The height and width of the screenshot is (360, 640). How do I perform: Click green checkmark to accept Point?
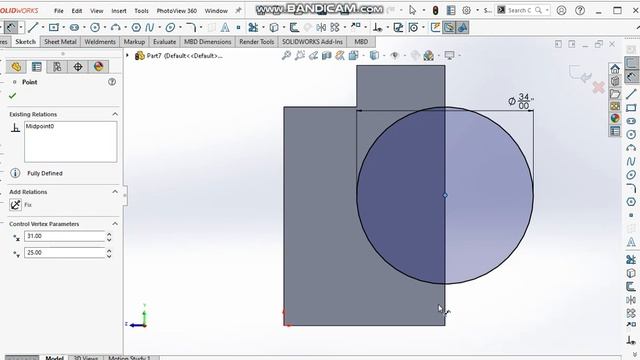(x=13, y=96)
